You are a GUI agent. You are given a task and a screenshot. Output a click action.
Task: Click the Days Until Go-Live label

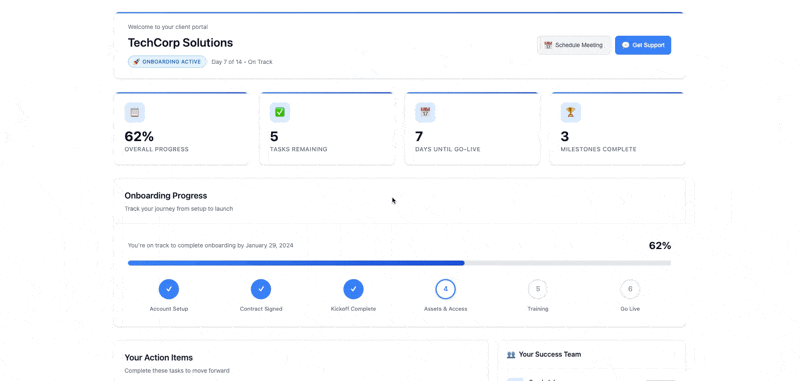pyautogui.click(x=448, y=149)
